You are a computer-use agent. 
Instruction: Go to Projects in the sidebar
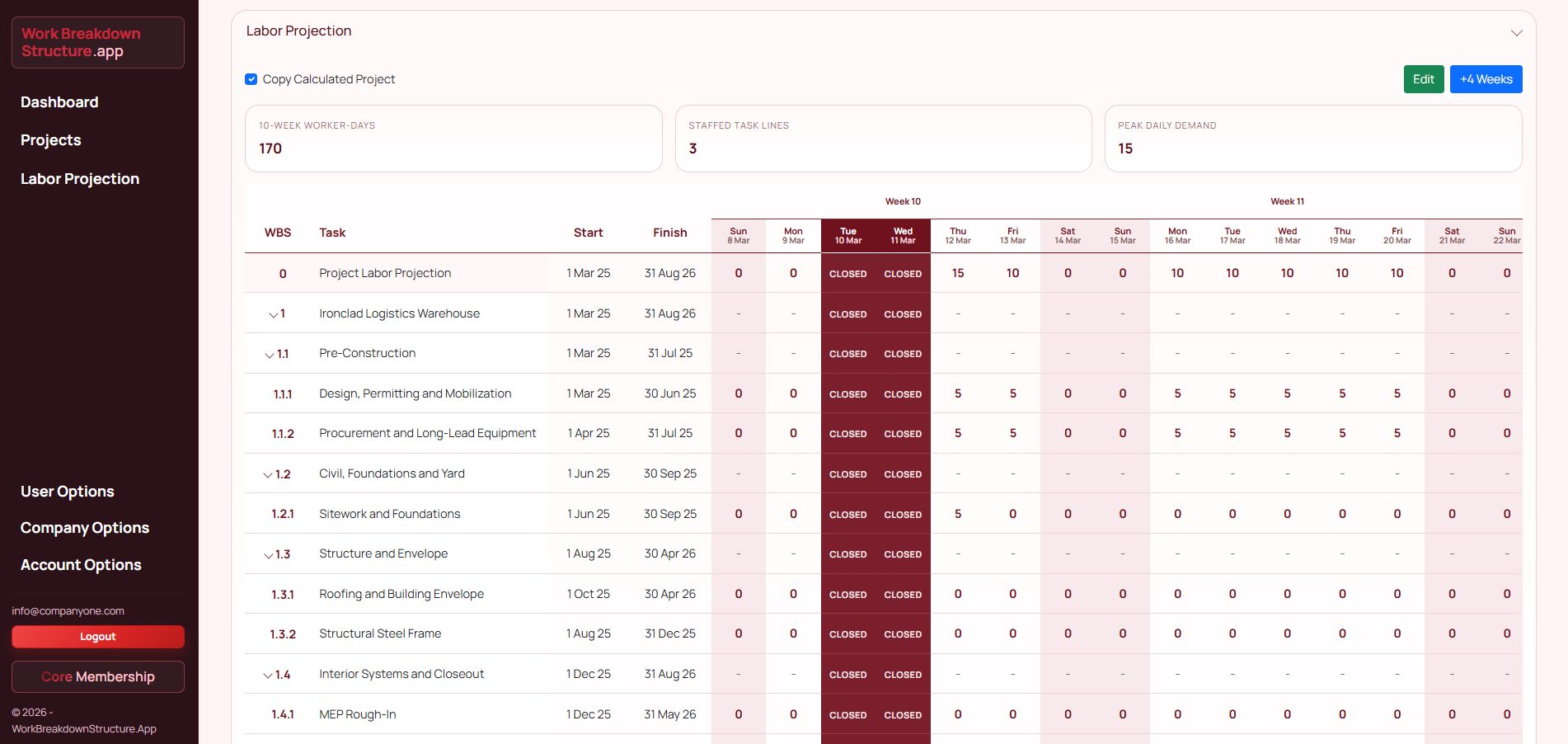tap(51, 140)
